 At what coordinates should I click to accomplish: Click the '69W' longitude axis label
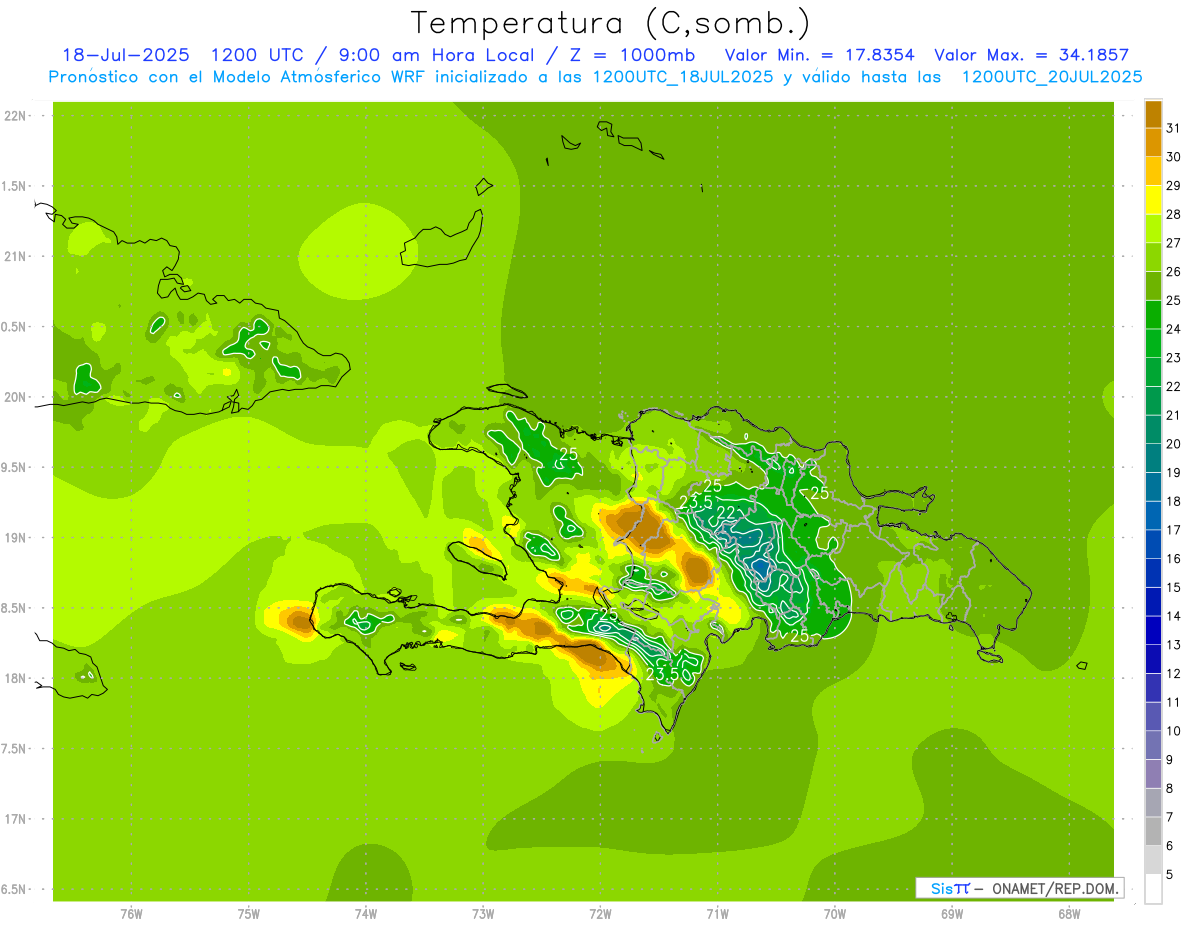[952, 914]
